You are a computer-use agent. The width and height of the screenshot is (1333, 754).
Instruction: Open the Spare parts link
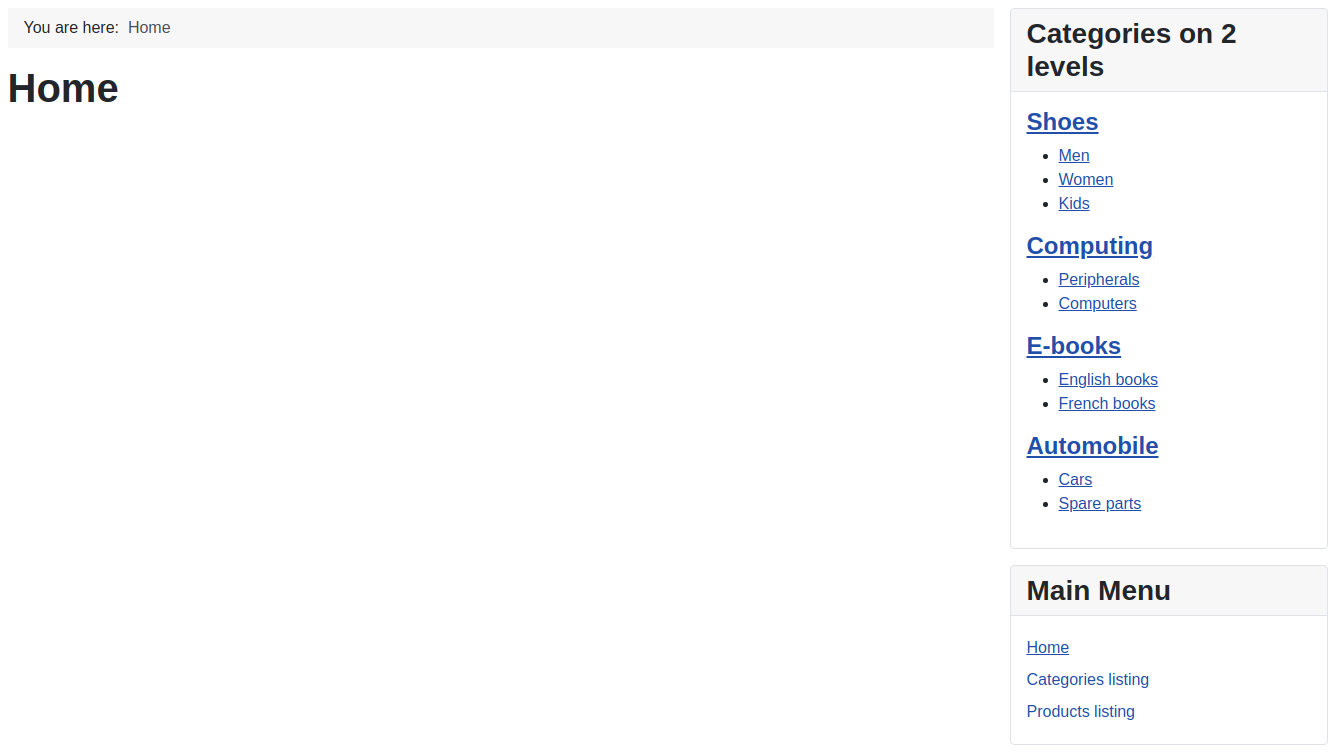click(x=1099, y=503)
